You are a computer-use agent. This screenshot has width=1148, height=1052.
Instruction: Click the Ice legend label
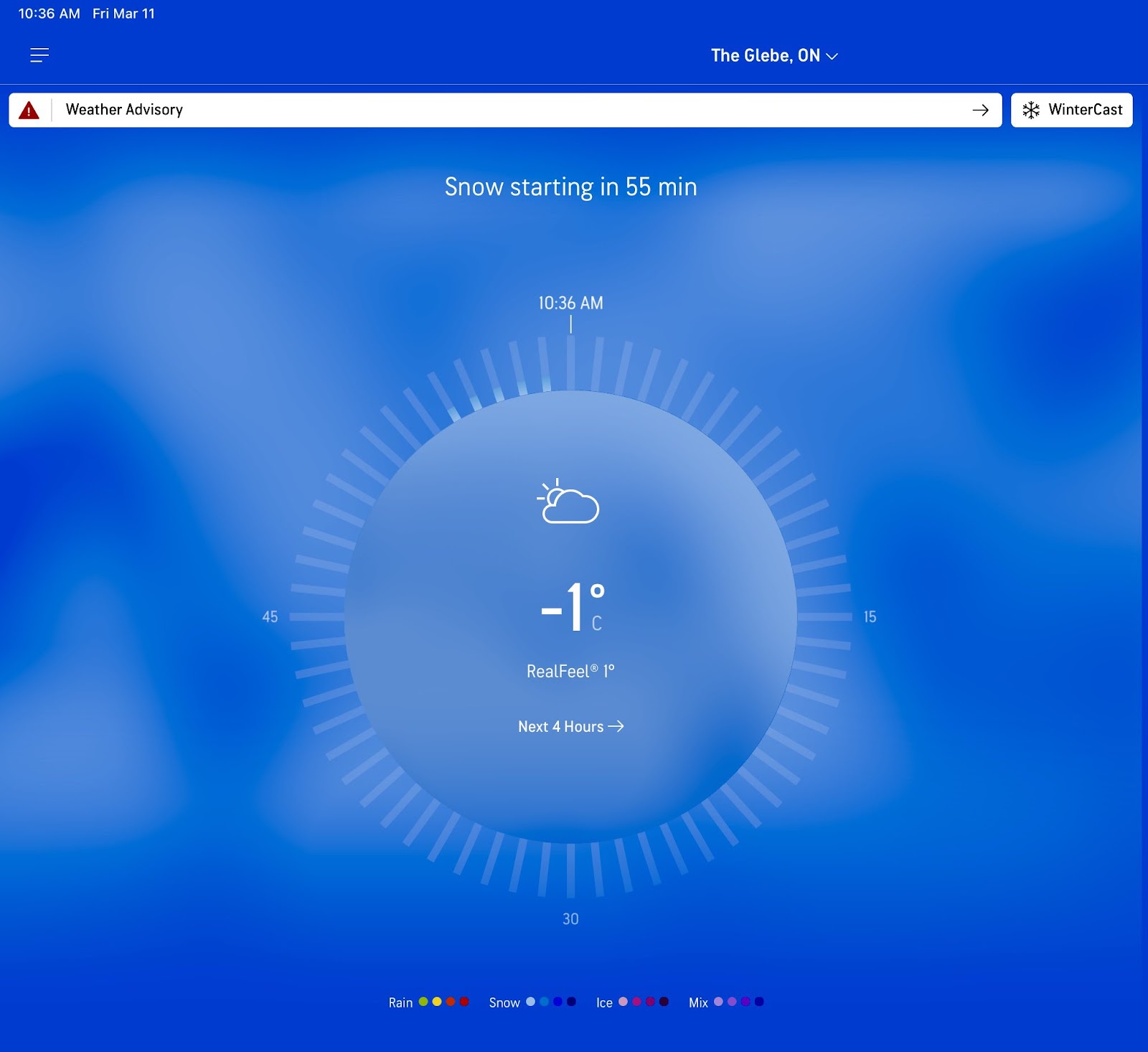point(604,1002)
